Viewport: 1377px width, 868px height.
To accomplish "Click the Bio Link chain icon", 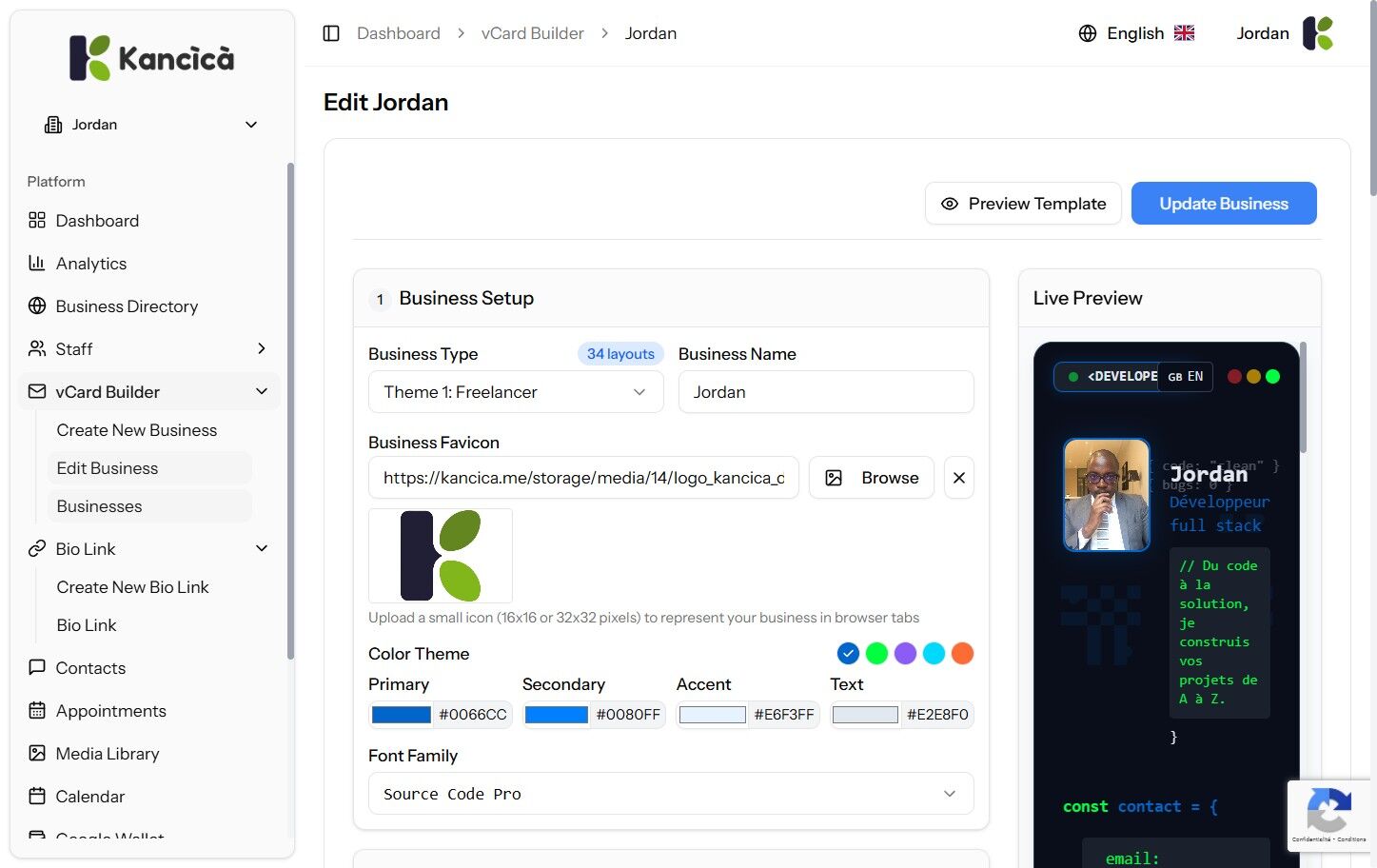I will point(37,549).
